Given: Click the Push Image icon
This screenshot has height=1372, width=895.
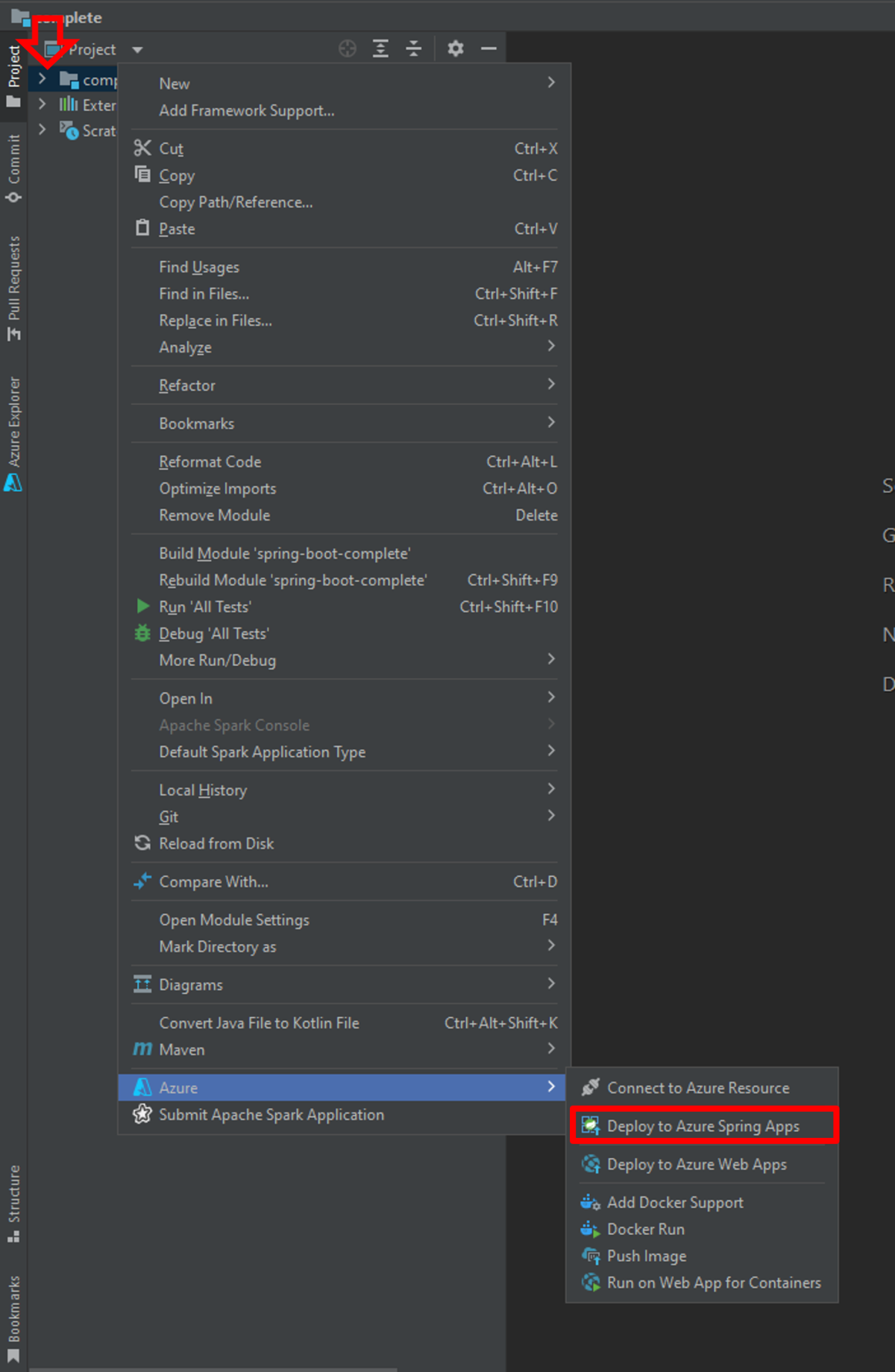Looking at the screenshot, I should 591,1256.
